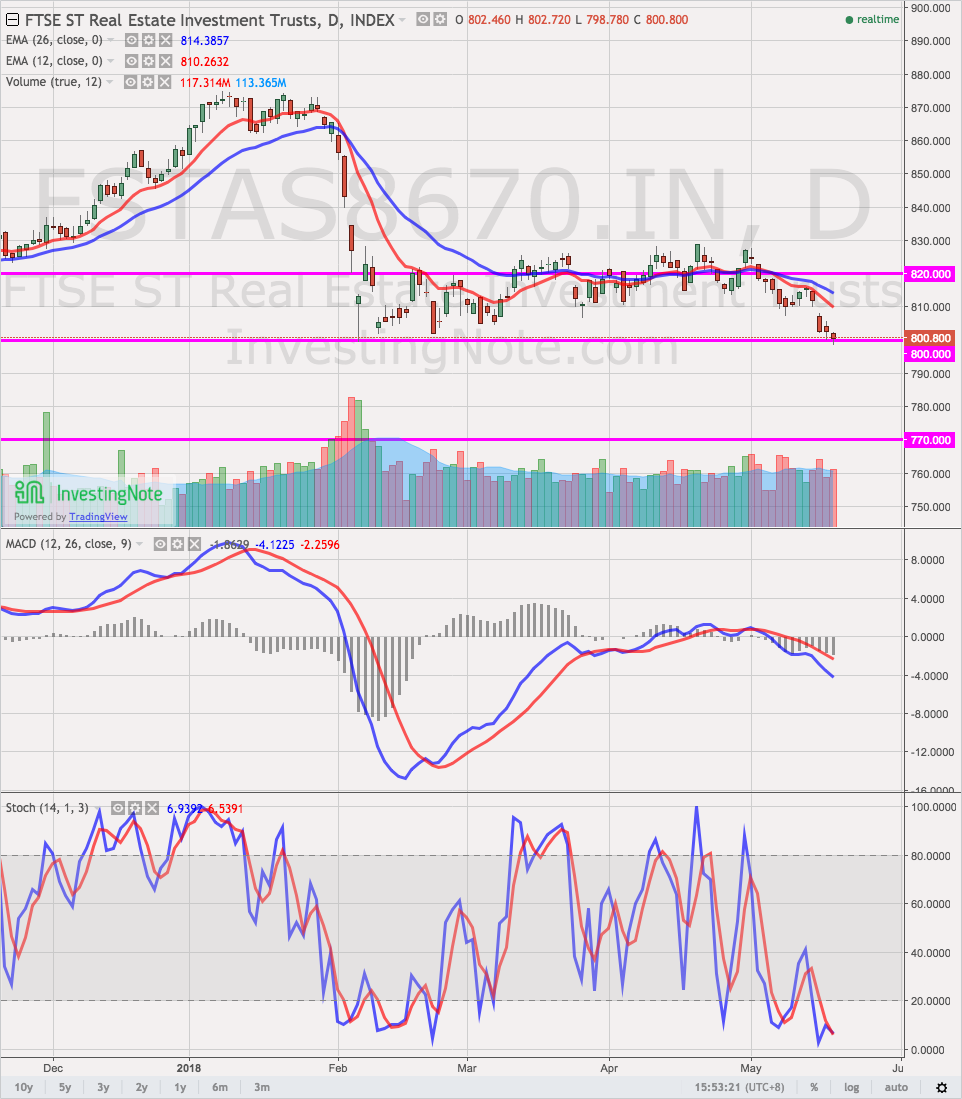Select the 6m time range
This screenshot has width=962, height=1099.
219,1087
